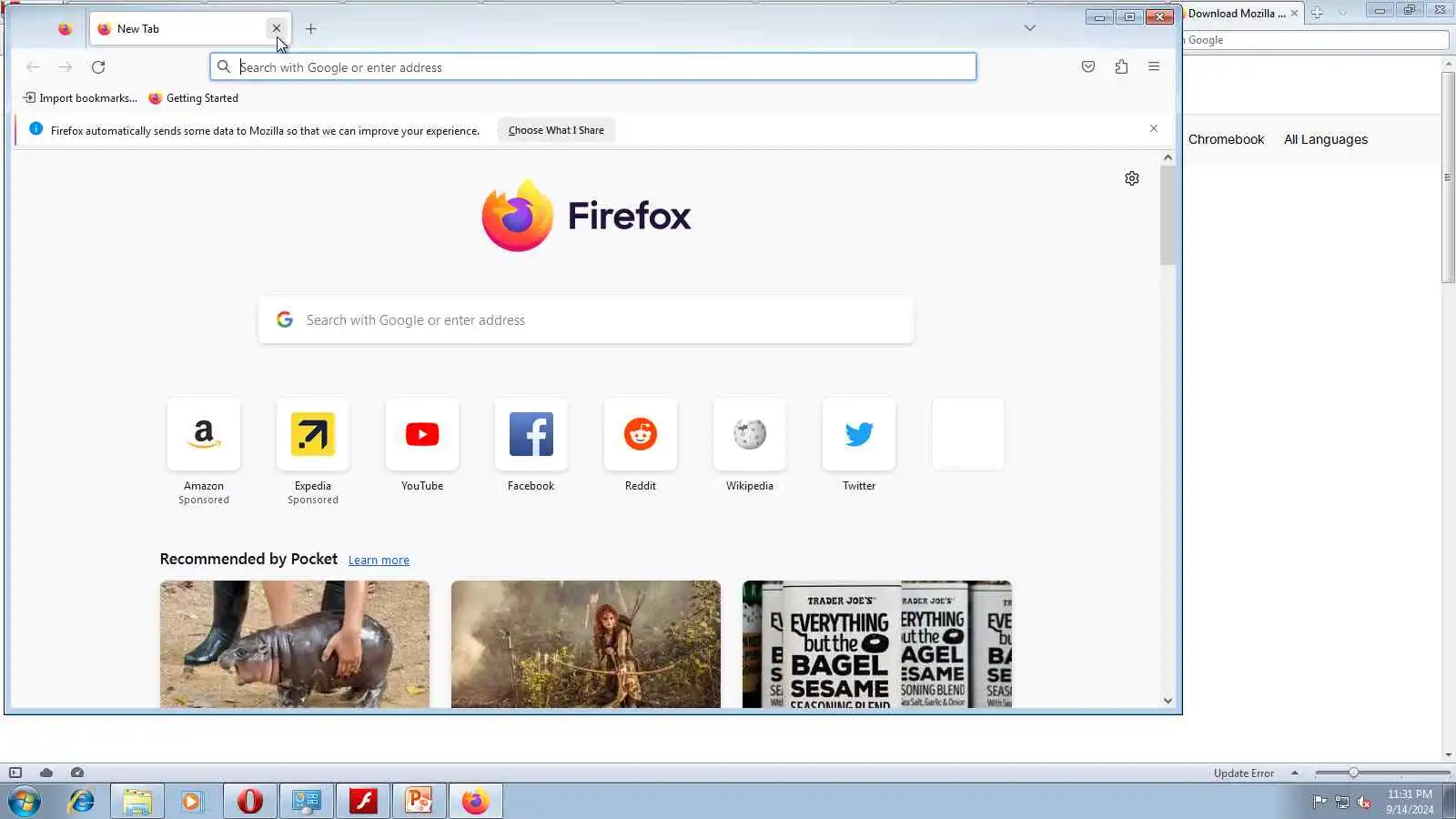Focus the Firefox address bar
Viewport: 1456px width, 819px height.
click(593, 66)
